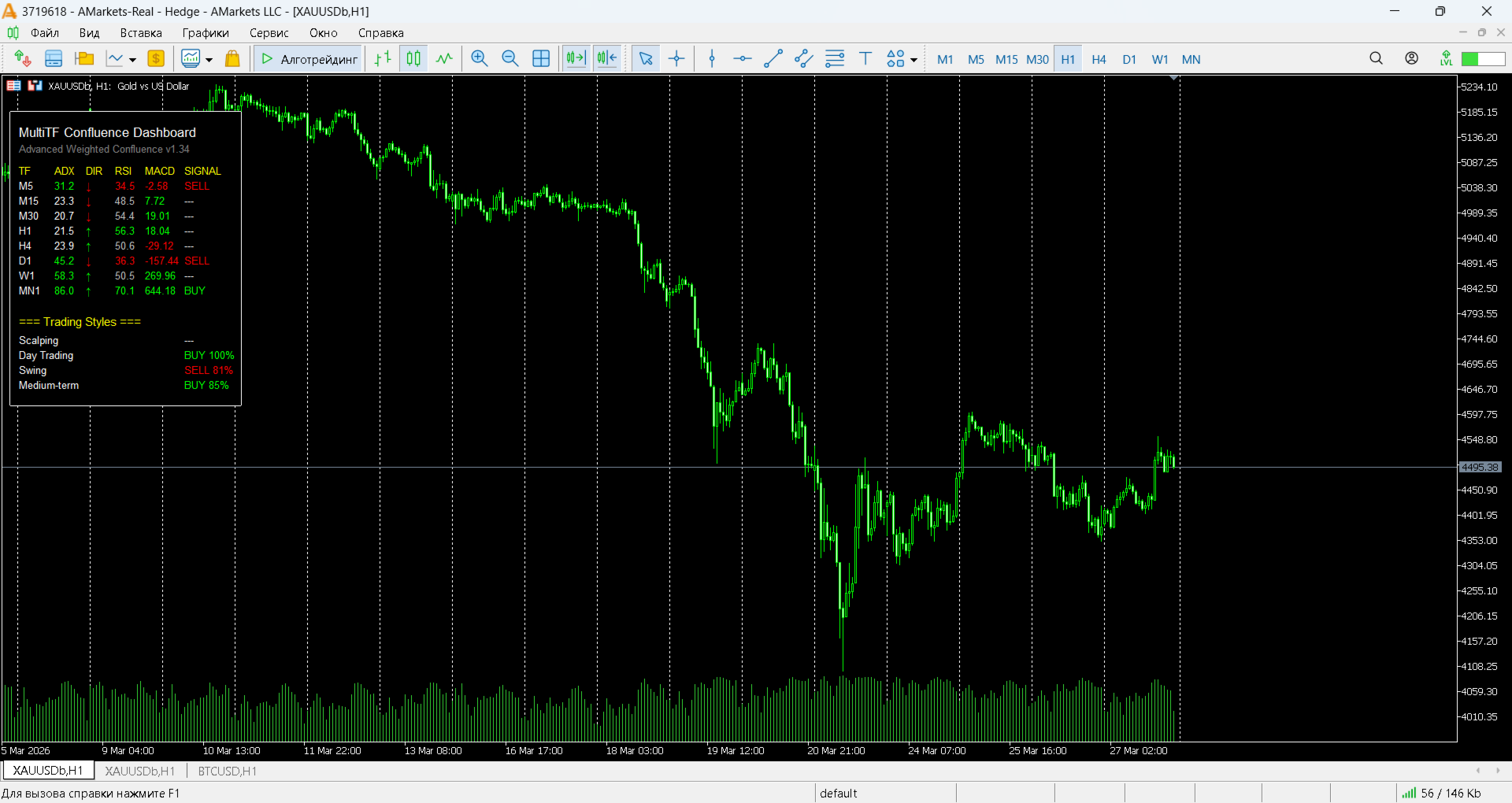Open the Вид menu

pos(89,33)
